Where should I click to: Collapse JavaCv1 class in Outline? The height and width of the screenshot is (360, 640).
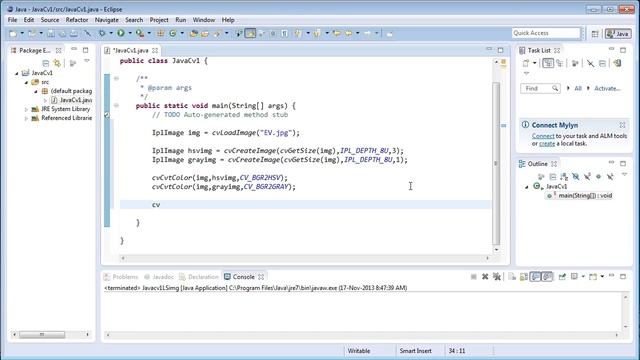pos(527,187)
